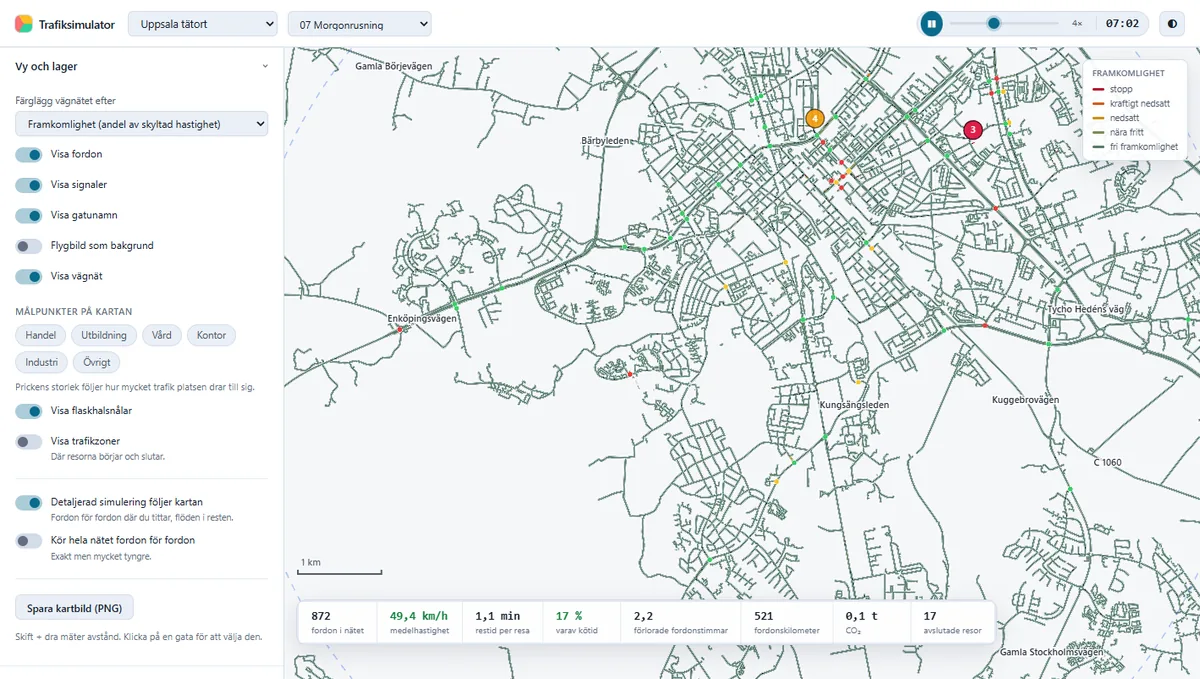
Task: Click the Tycho Hedéns väg label
Action: click(1085, 309)
